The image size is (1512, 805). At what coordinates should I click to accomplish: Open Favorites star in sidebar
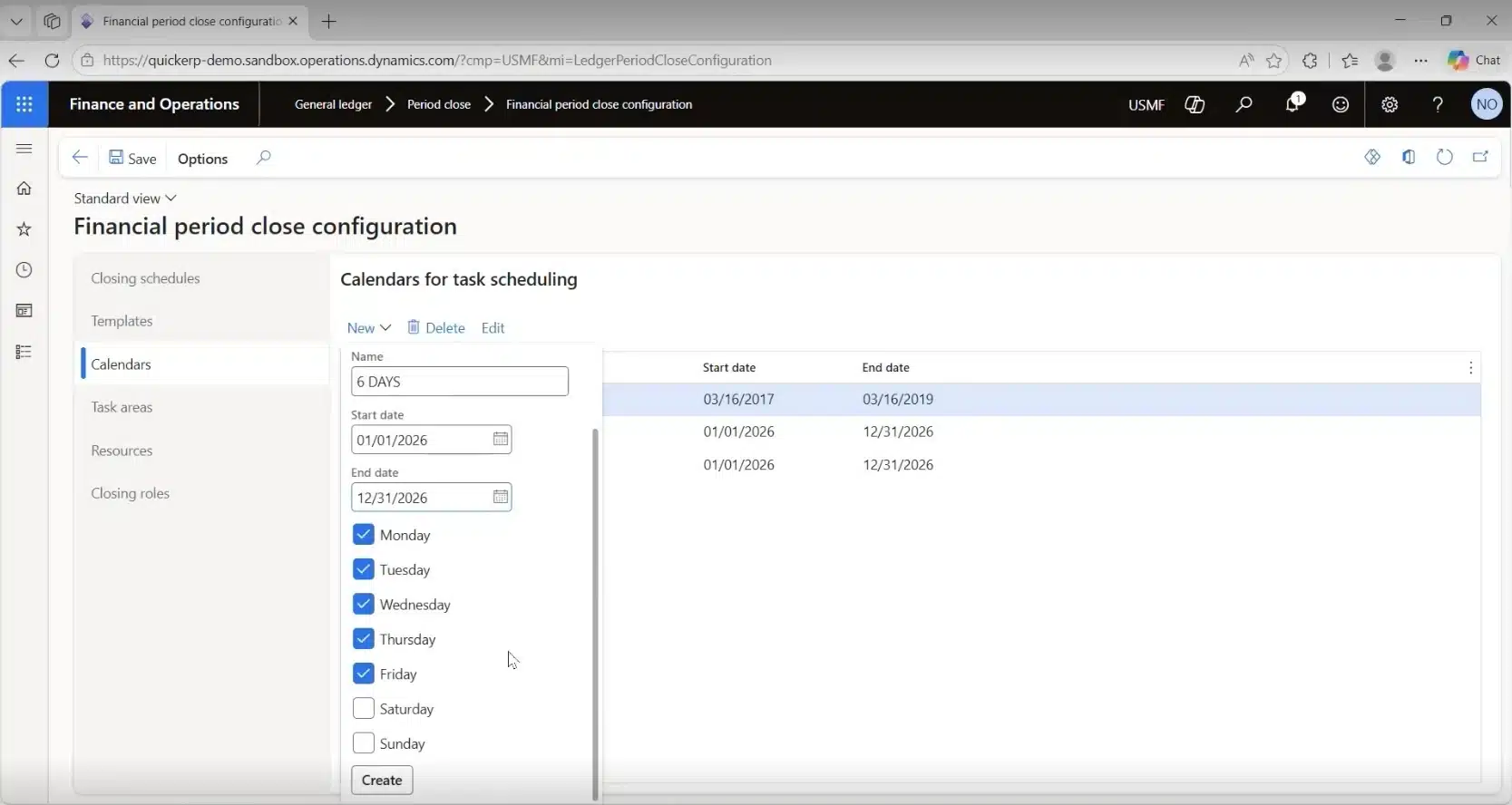pos(24,229)
